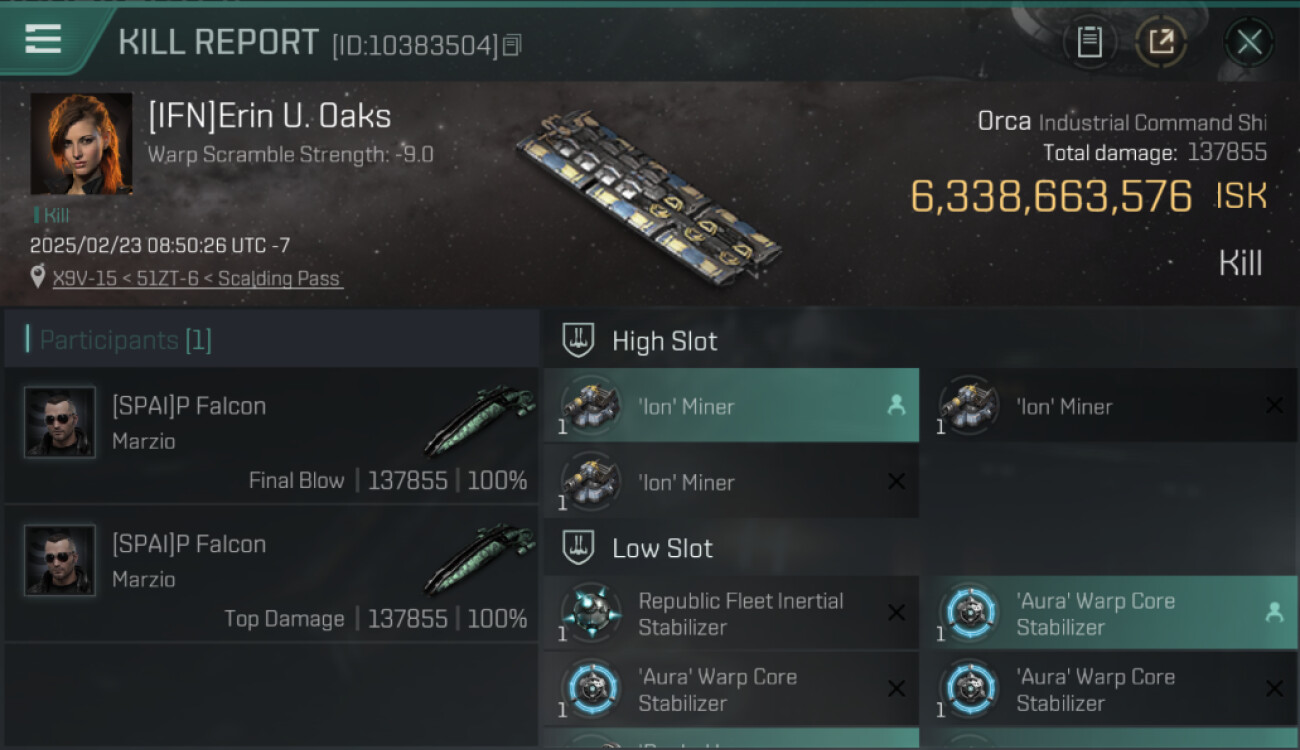
Task: Copy the kill report ID
Action: [512, 45]
